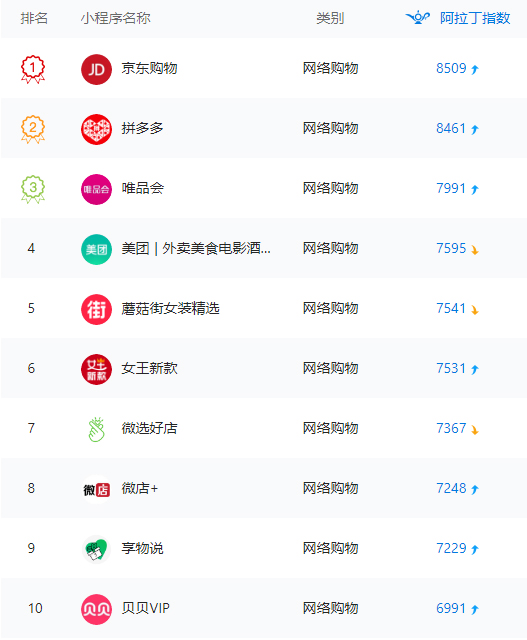Click the green 美团 logo icon
Screen dimensions: 527x640
(x=96, y=249)
